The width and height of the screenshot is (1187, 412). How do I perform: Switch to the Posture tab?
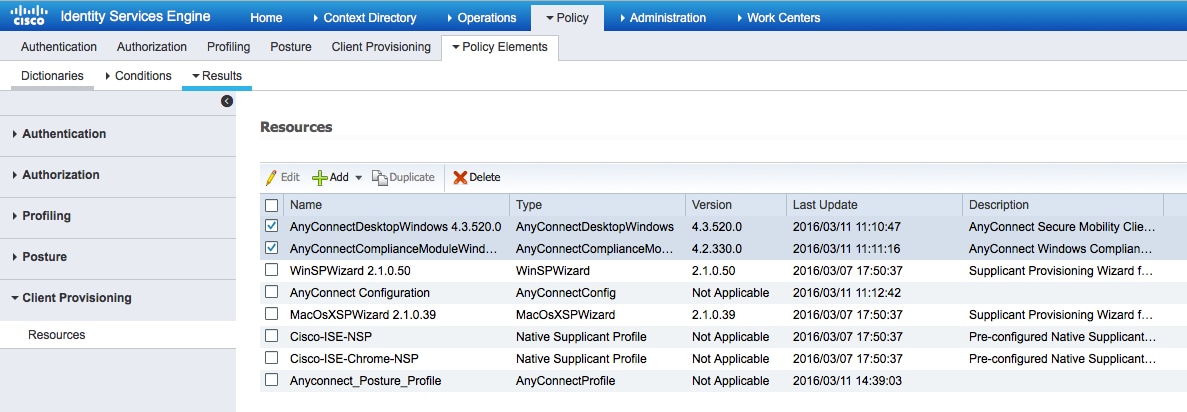click(291, 47)
